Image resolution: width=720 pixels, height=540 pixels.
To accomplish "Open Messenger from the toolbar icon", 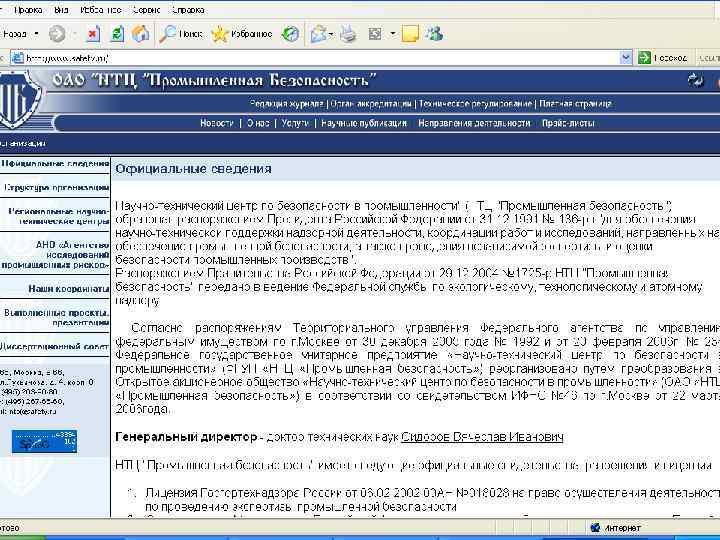I will point(433,34).
